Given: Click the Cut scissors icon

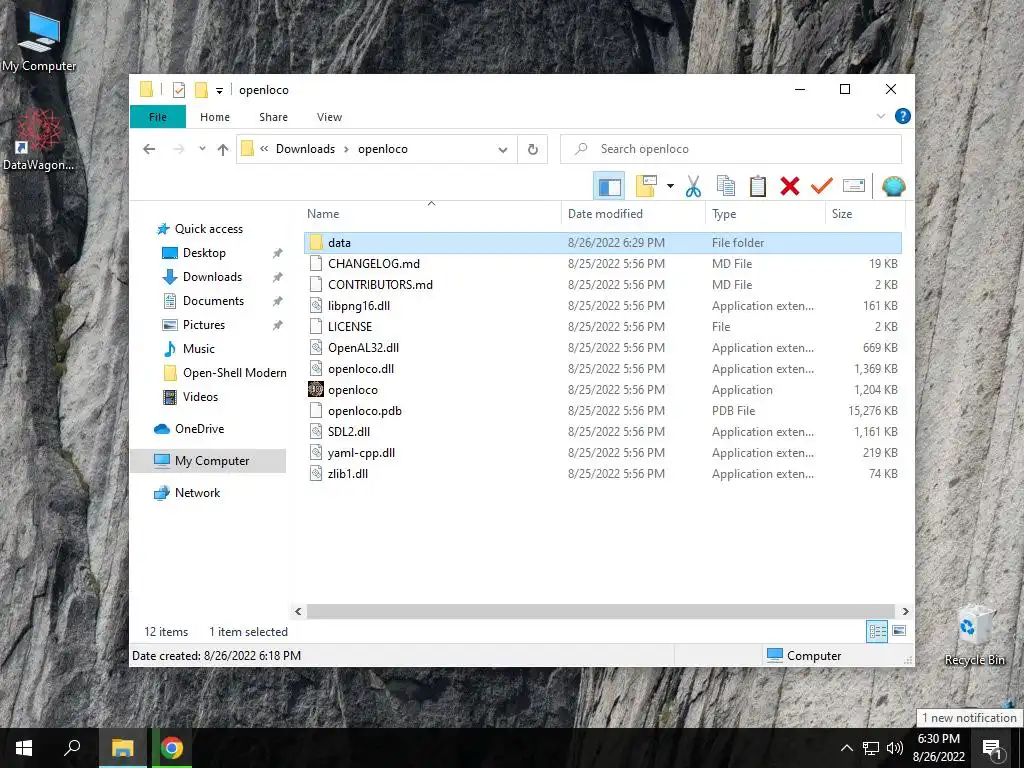Looking at the screenshot, I should point(693,187).
